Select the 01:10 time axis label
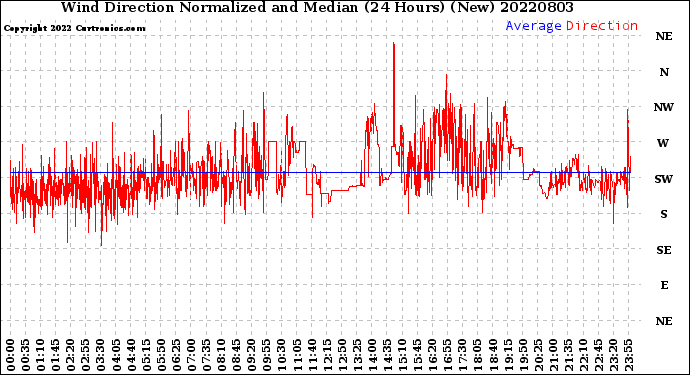This screenshot has height=375, width=690. pyautogui.click(x=40, y=355)
